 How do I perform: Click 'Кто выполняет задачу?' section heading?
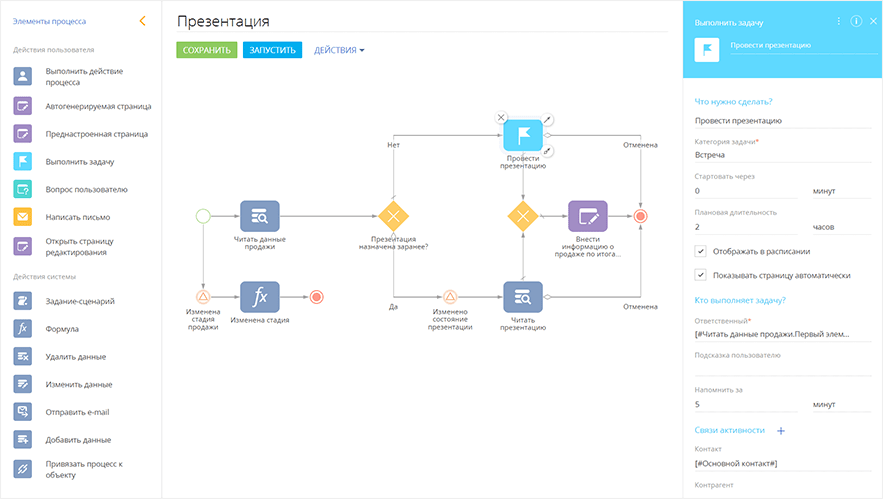pos(740,300)
